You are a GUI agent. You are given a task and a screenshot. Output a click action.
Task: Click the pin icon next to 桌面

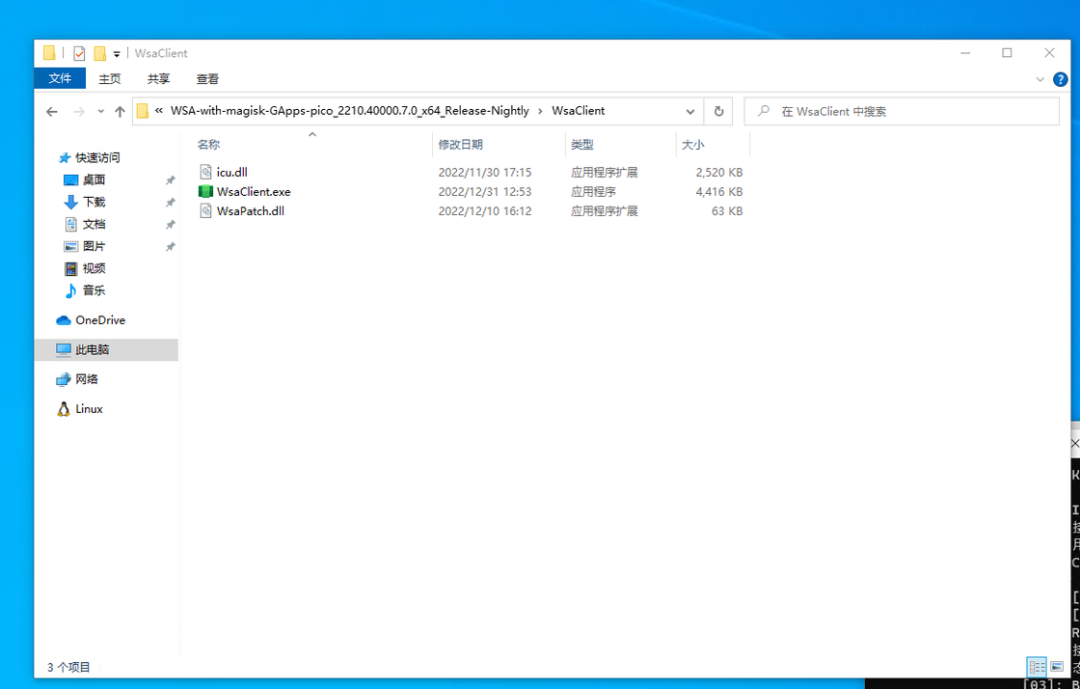(x=170, y=181)
